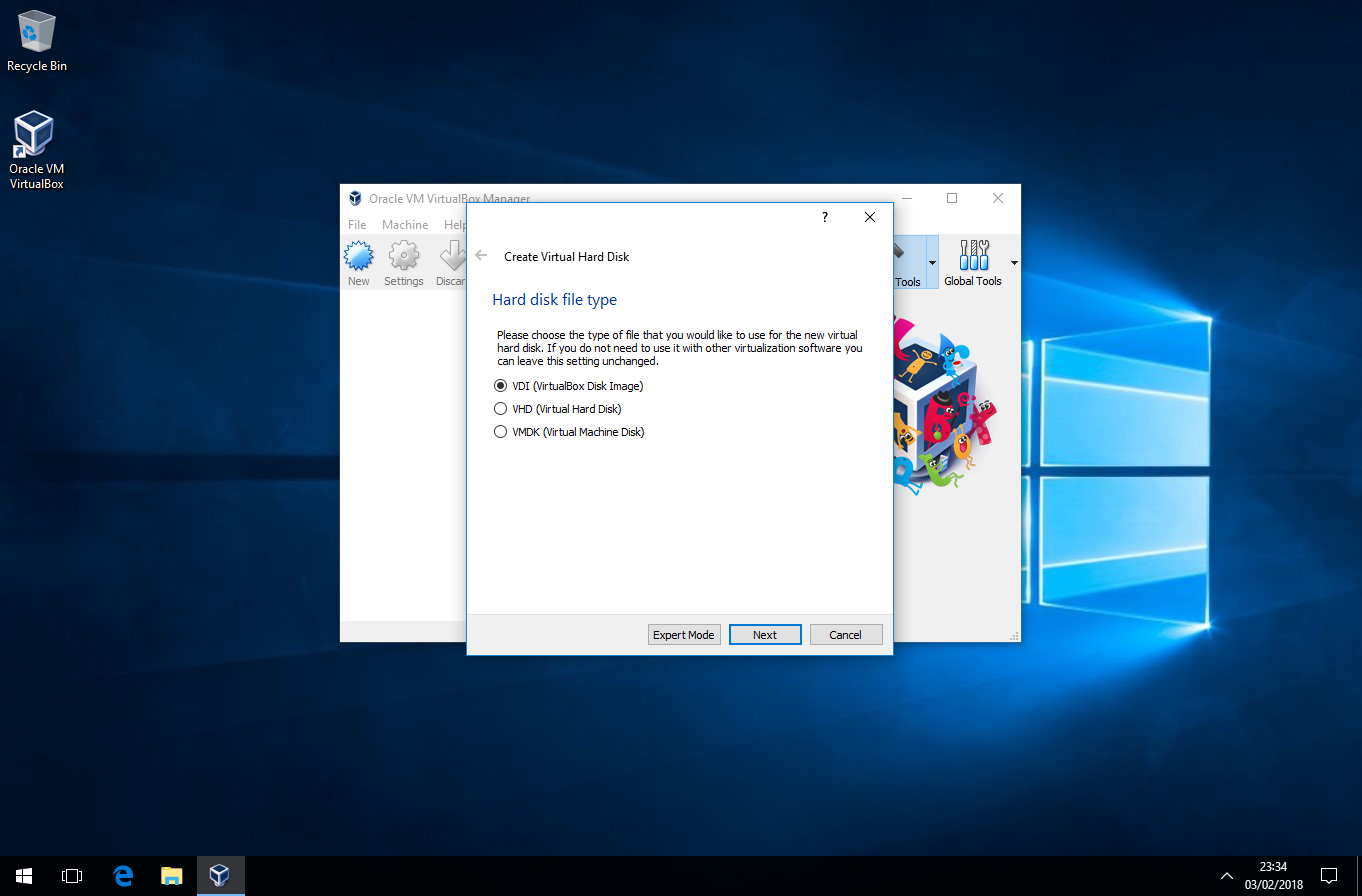Open the Machine menu
Image resolution: width=1362 pixels, height=896 pixels.
click(405, 225)
